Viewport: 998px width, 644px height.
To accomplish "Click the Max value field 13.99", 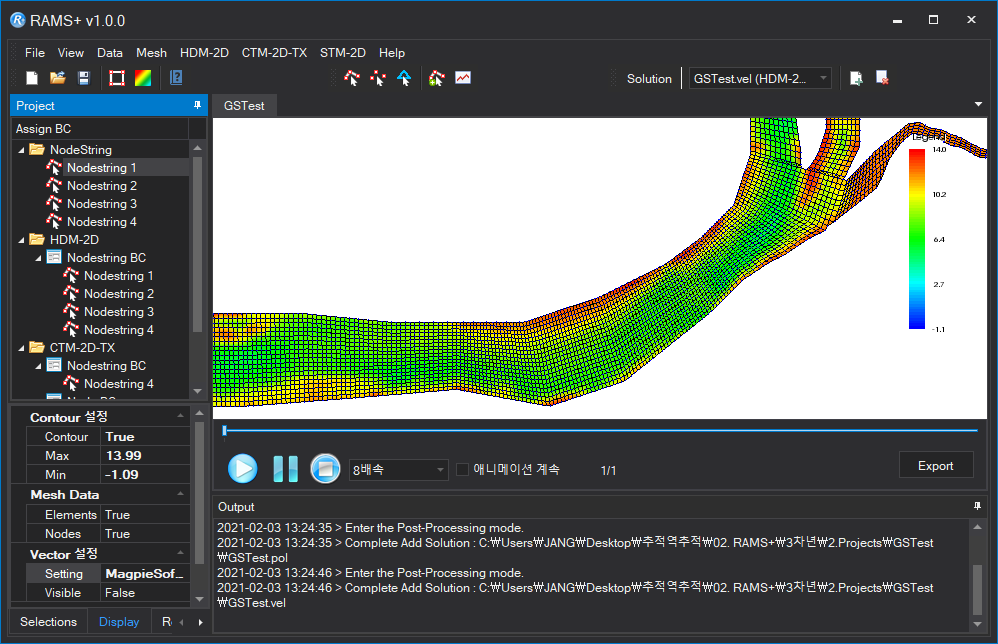I will [145, 456].
